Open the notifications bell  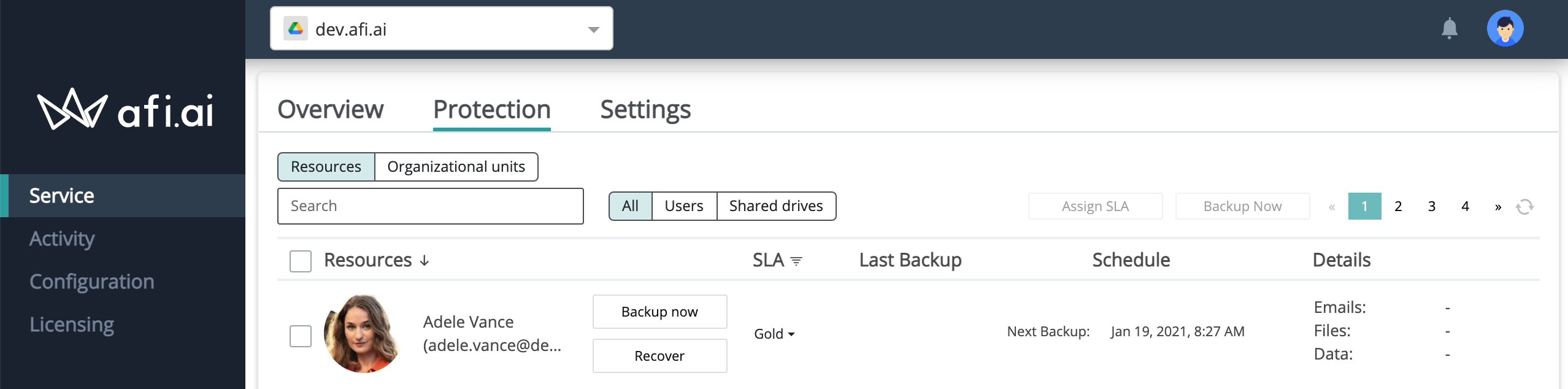coord(1449,28)
